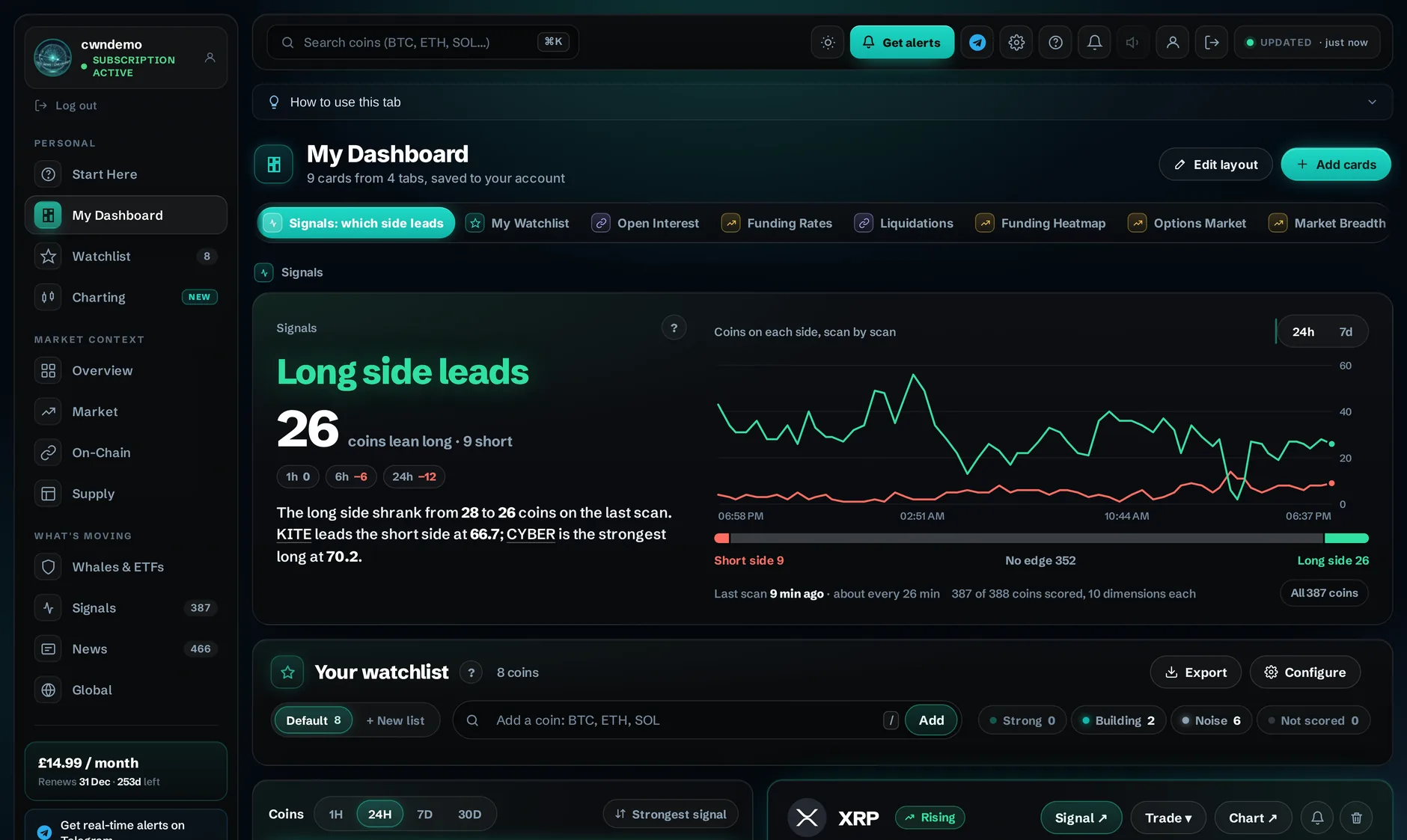Select 7D coins timeframe

tap(424, 814)
